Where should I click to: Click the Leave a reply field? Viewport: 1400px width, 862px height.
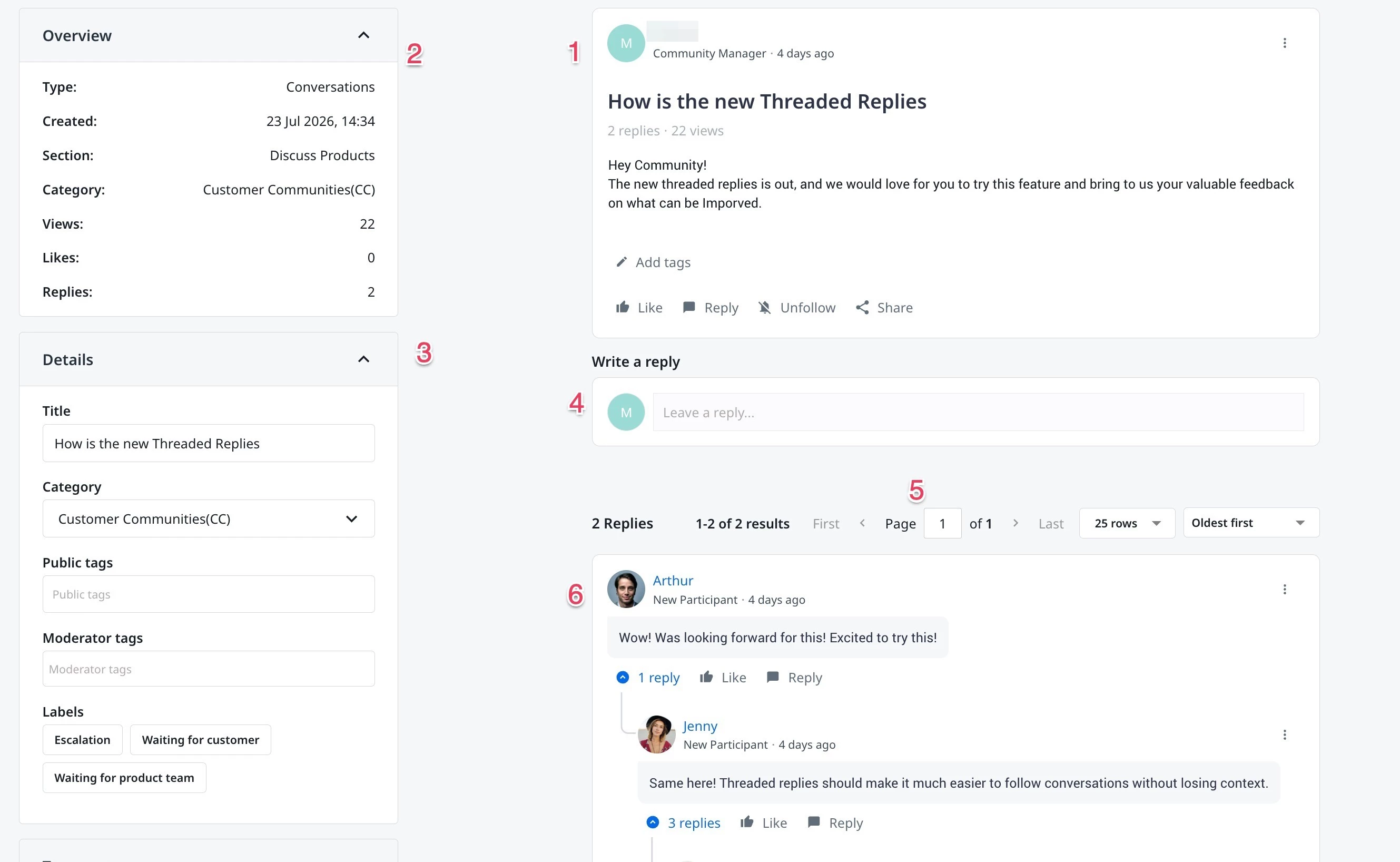pos(978,412)
